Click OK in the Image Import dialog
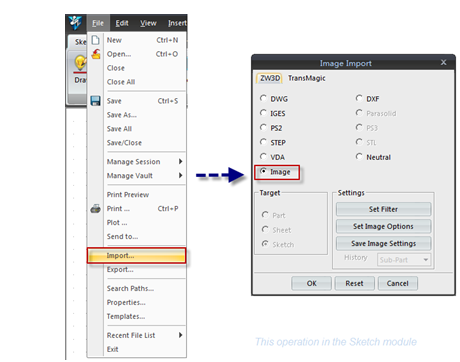The width and height of the screenshot is (460, 362). point(311,283)
